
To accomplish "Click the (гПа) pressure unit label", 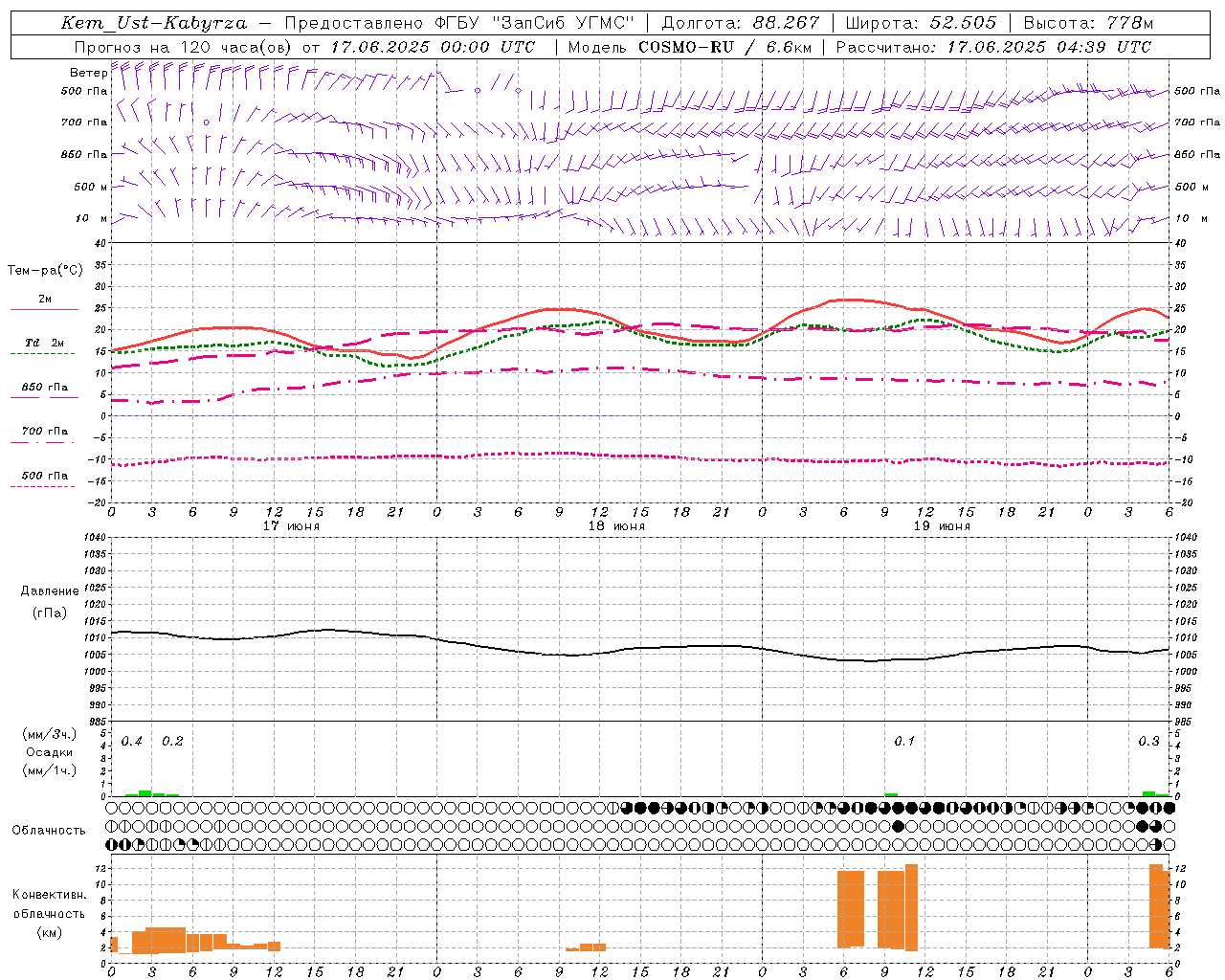I will click(x=50, y=612).
